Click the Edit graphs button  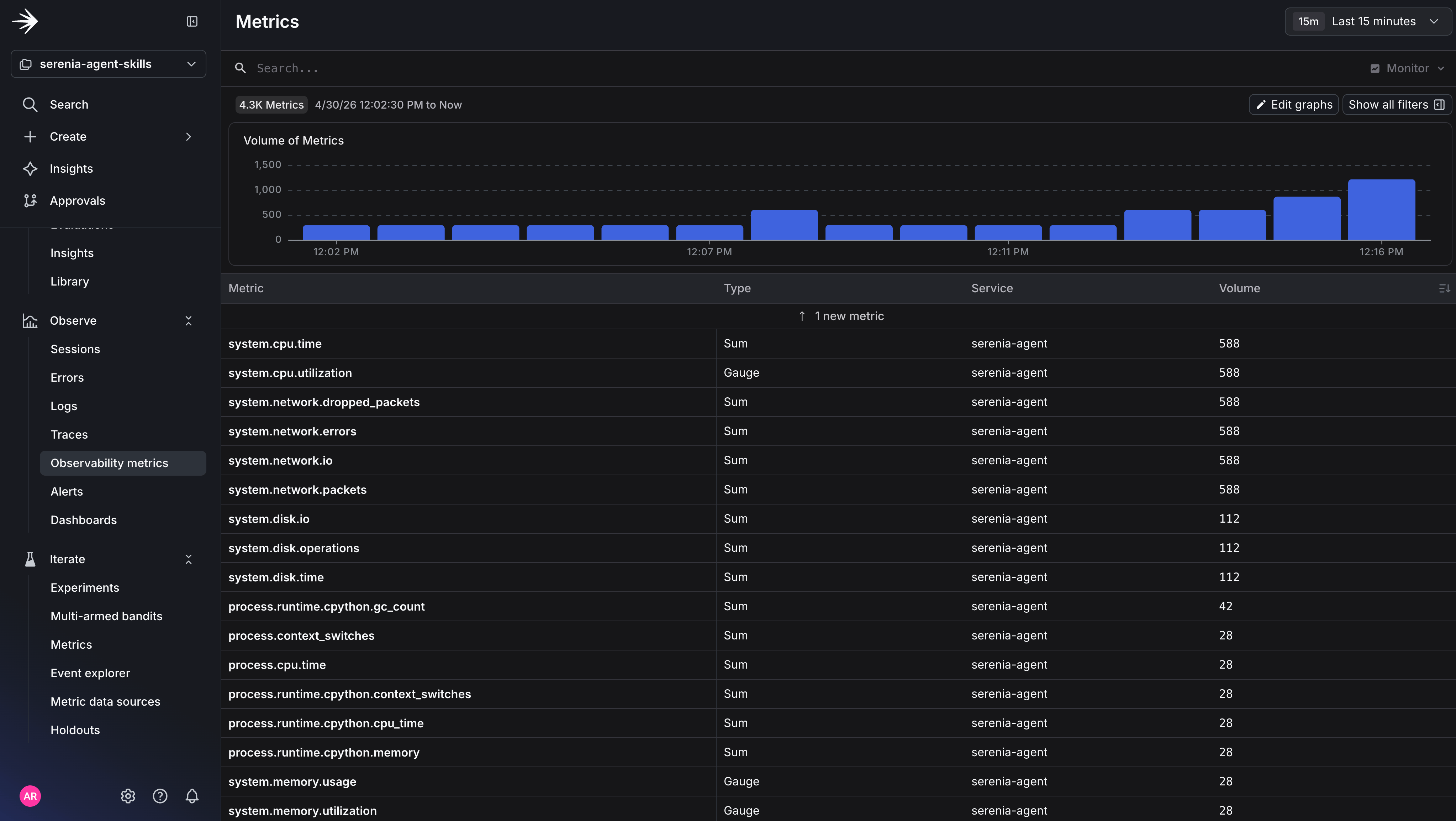pyautogui.click(x=1293, y=105)
